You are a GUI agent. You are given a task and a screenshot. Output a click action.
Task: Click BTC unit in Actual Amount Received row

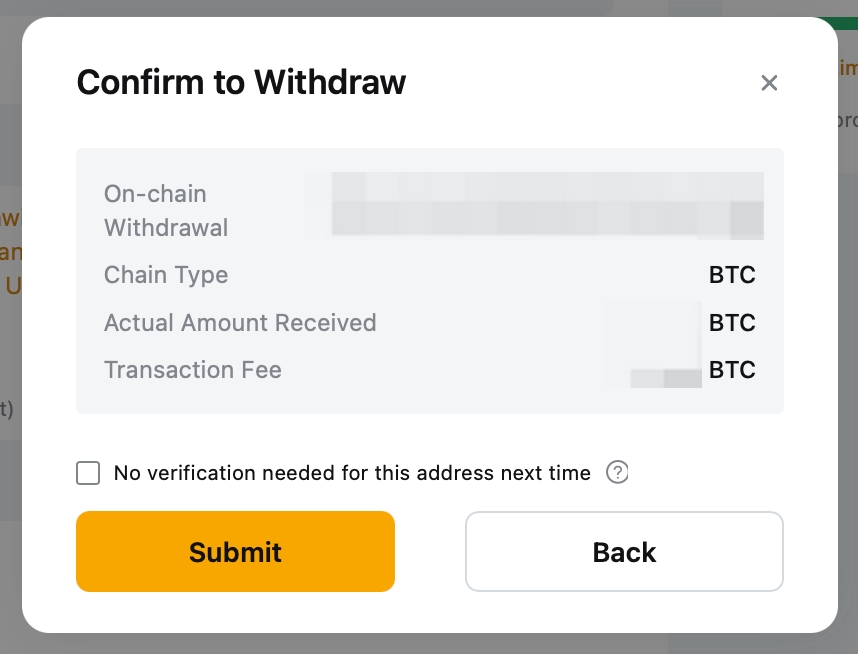point(732,323)
